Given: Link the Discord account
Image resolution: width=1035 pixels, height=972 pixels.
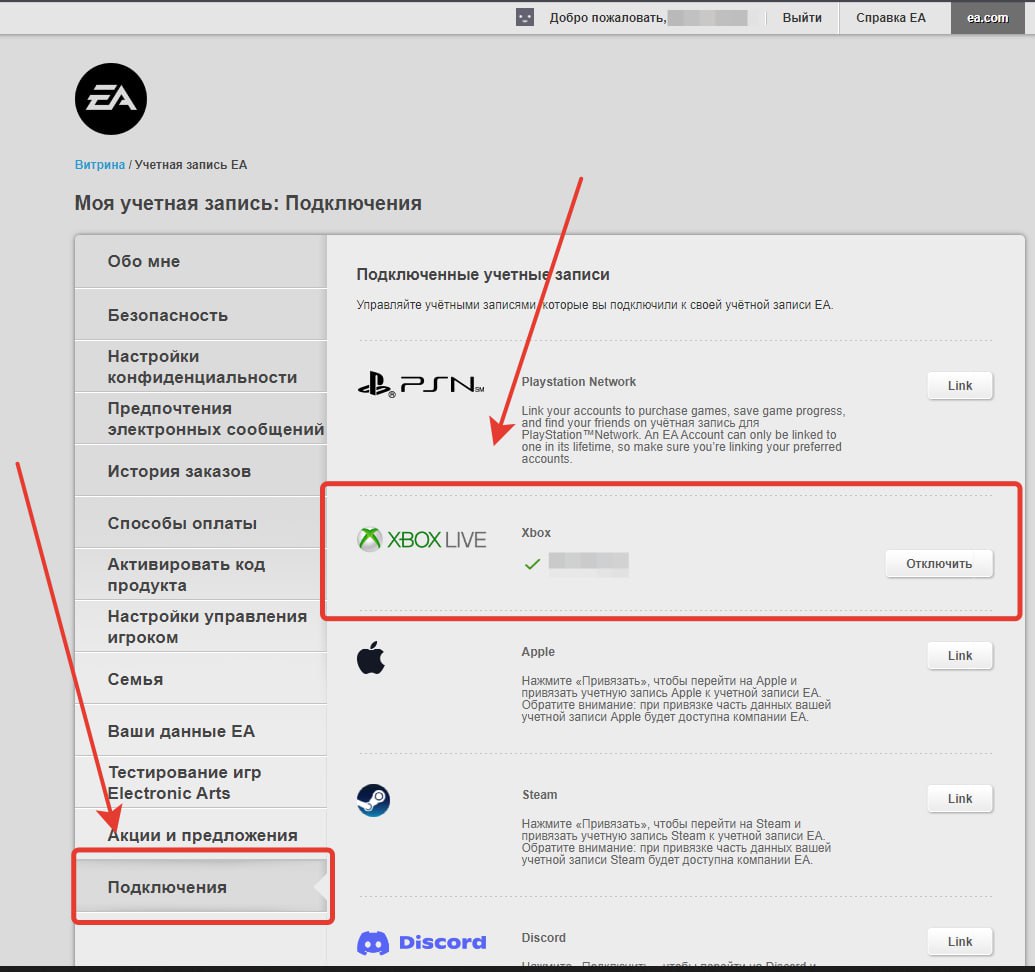Looking at the screenshot, I should 960,942.
